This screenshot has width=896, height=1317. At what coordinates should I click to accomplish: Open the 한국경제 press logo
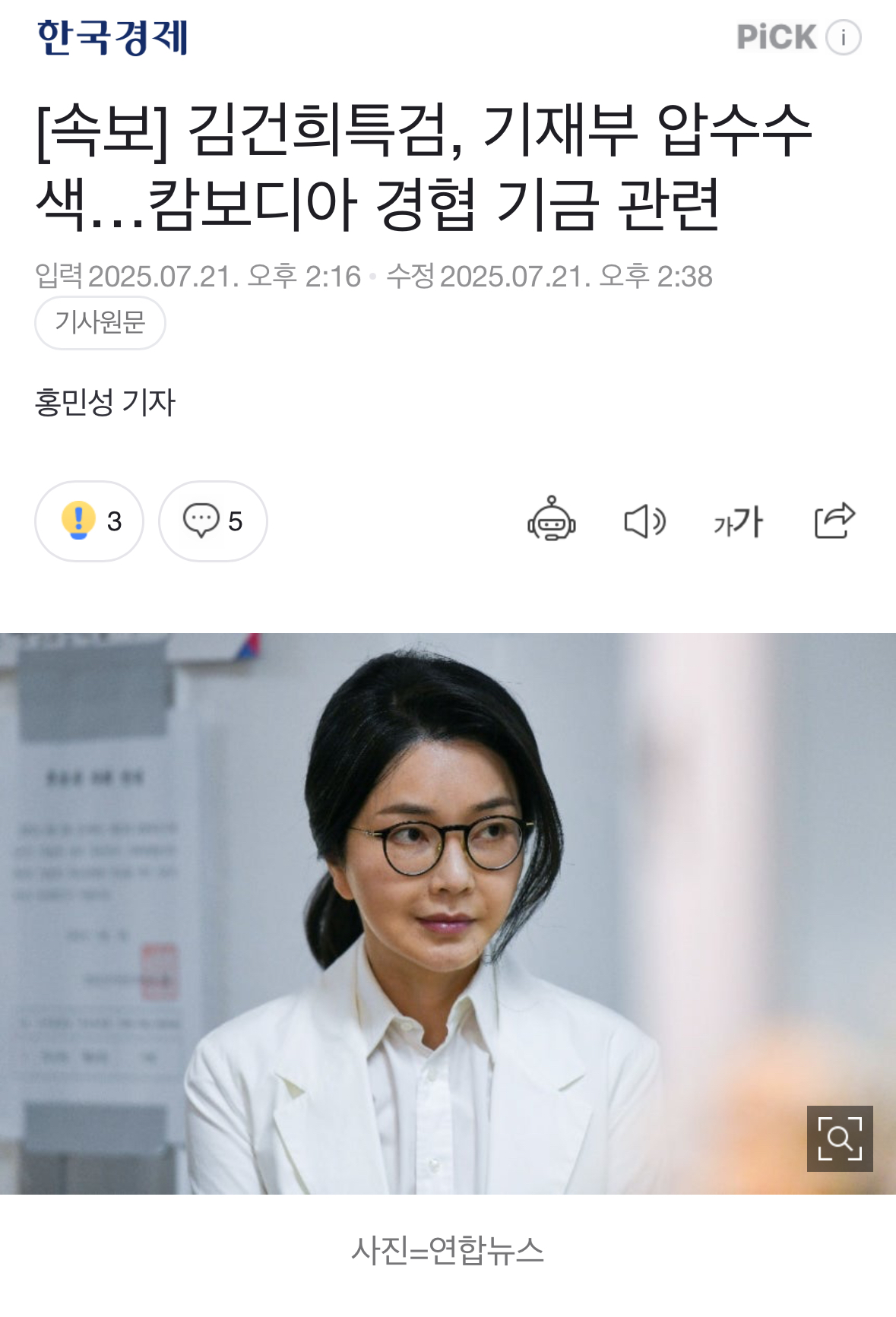(112, 37)
